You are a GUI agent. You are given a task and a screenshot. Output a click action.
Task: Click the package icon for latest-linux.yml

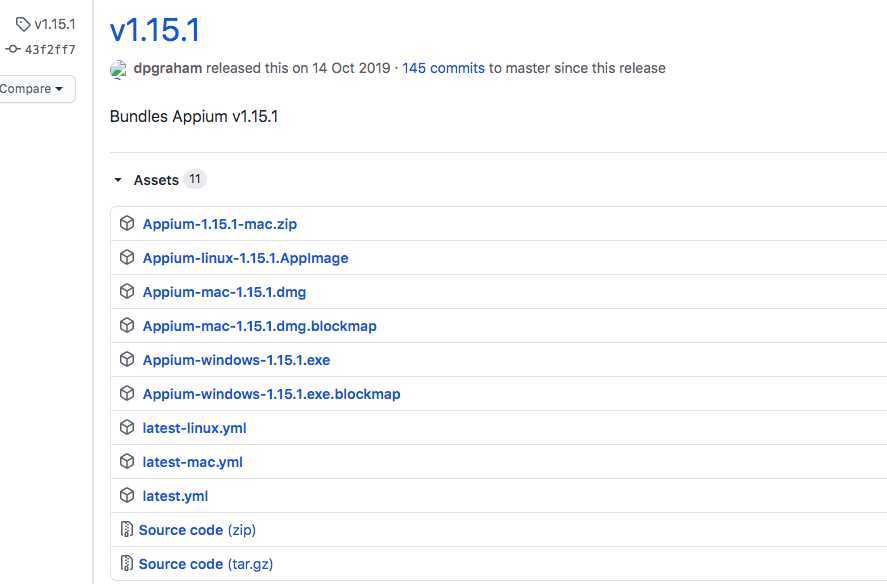click(x=127, y=427)
